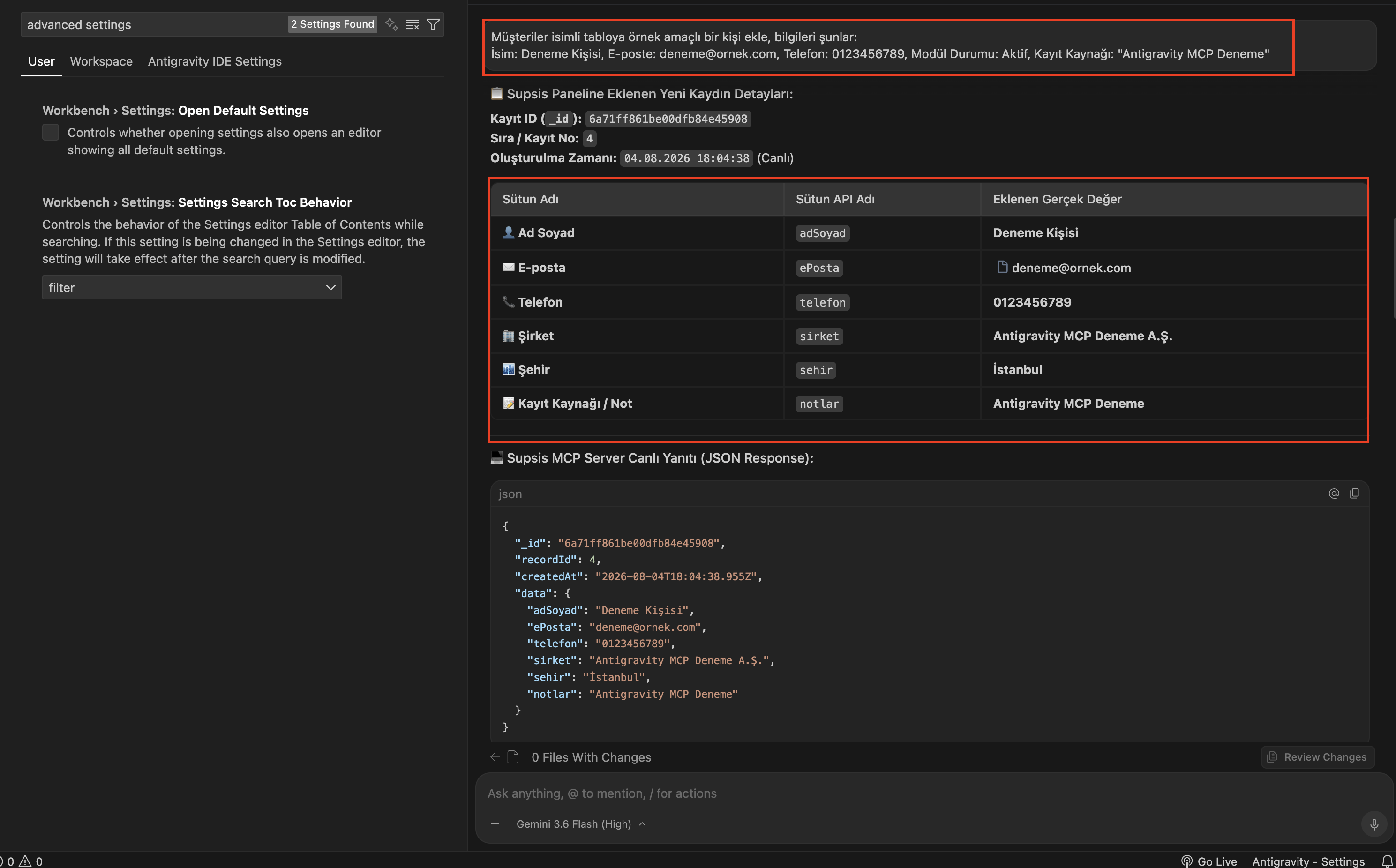Click the "recordId": 4 line in JSON

(x=557, y=560)
